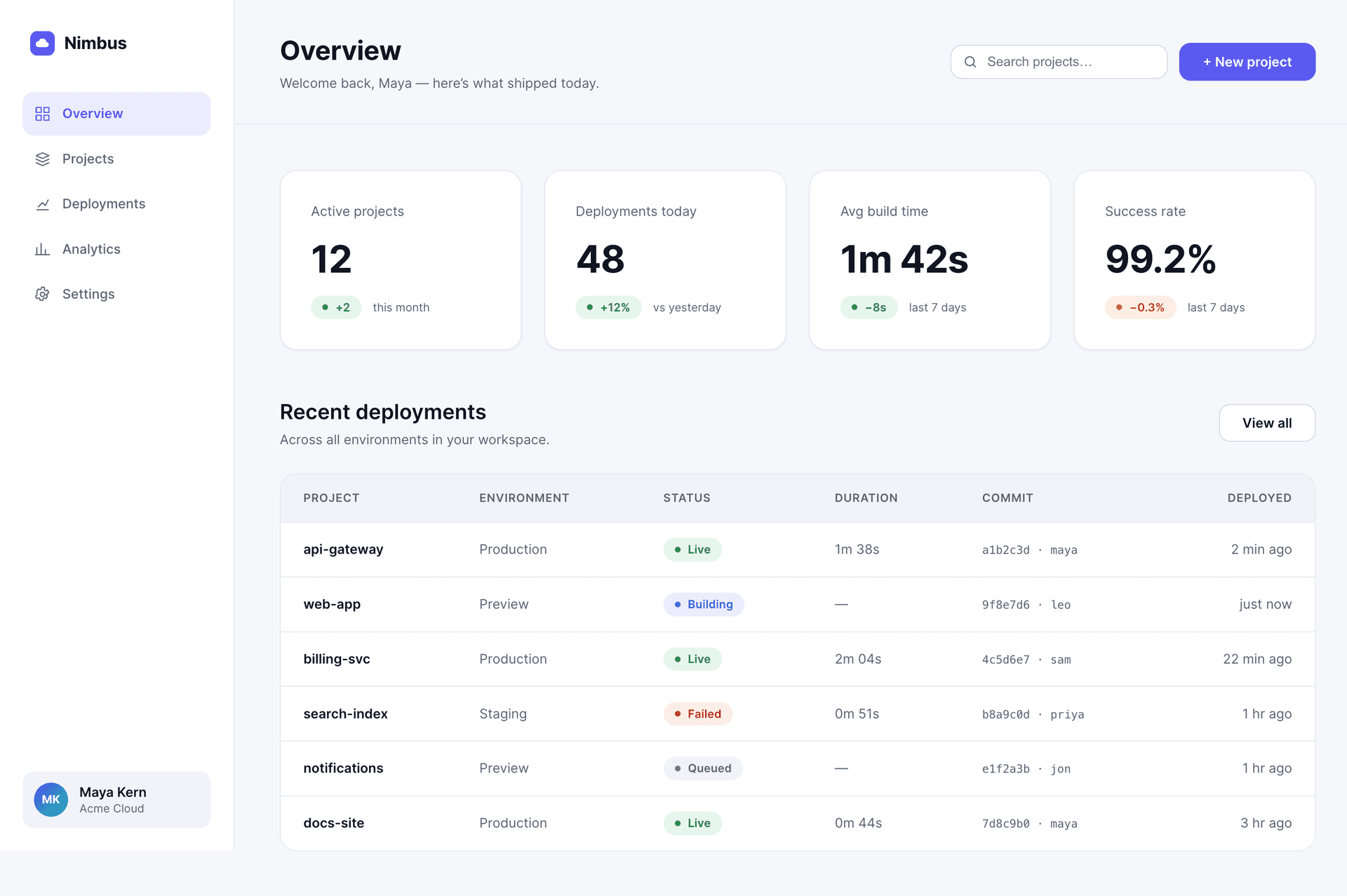Create a project with New project button

click(1247, 62)
